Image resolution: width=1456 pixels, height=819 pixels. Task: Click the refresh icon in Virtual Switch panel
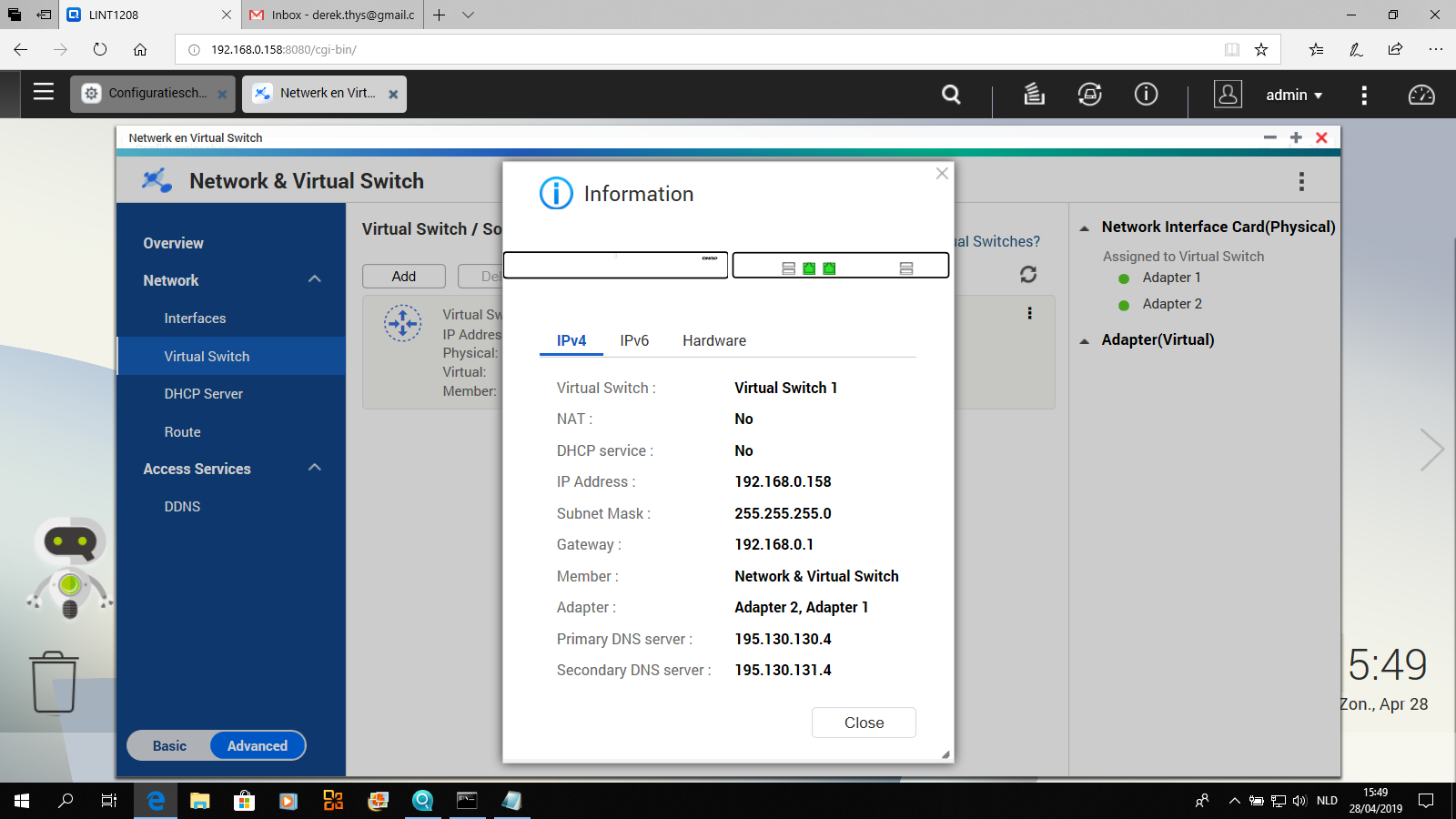pyautogui.click(x=1028, y=274)
